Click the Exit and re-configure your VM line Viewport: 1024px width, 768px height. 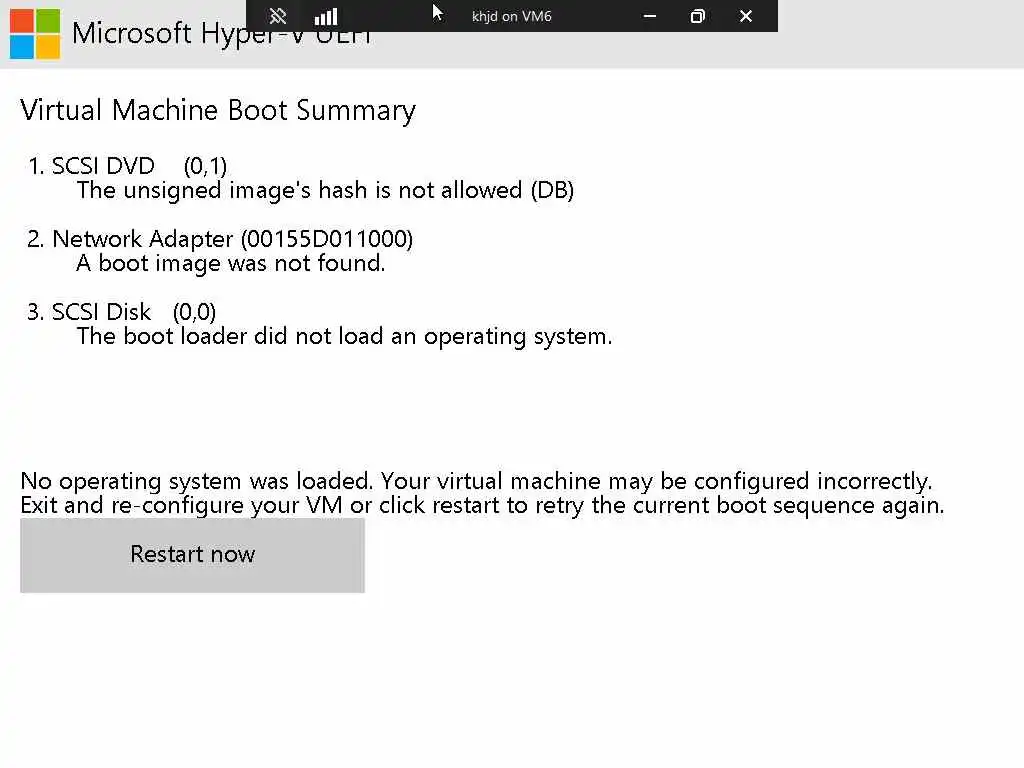pyautogui.click(x=482, y=505)
